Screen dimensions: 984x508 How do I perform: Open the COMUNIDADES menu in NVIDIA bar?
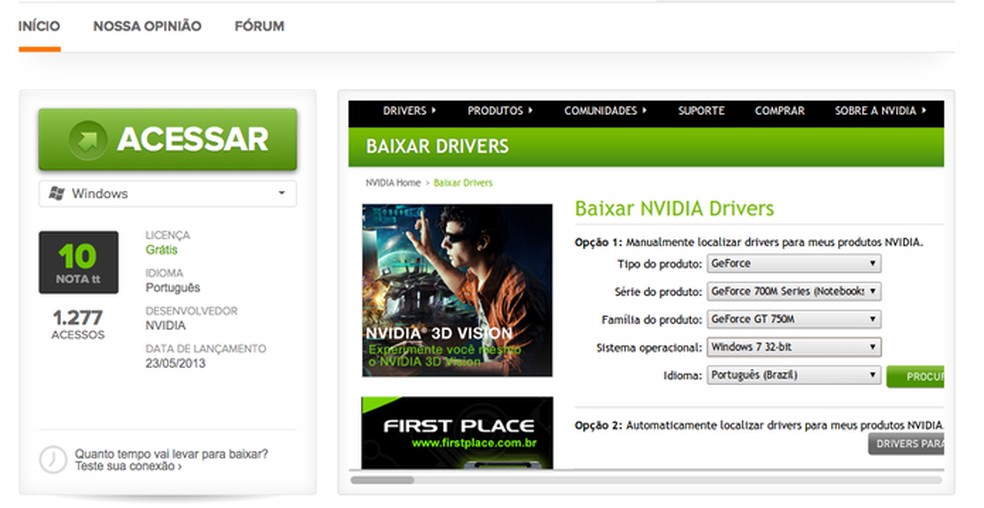tap(605, 111)
